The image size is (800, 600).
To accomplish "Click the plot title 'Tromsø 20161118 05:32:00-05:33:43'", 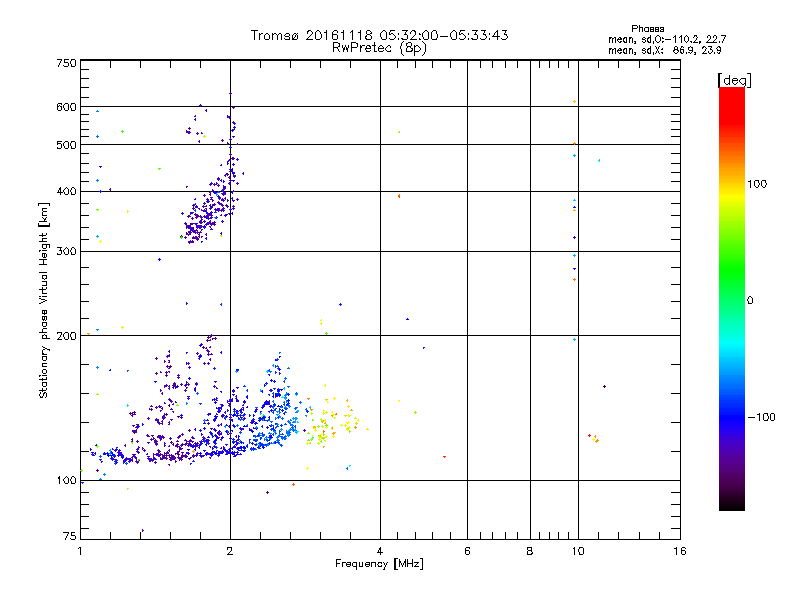I will click(x=379, y=35).
